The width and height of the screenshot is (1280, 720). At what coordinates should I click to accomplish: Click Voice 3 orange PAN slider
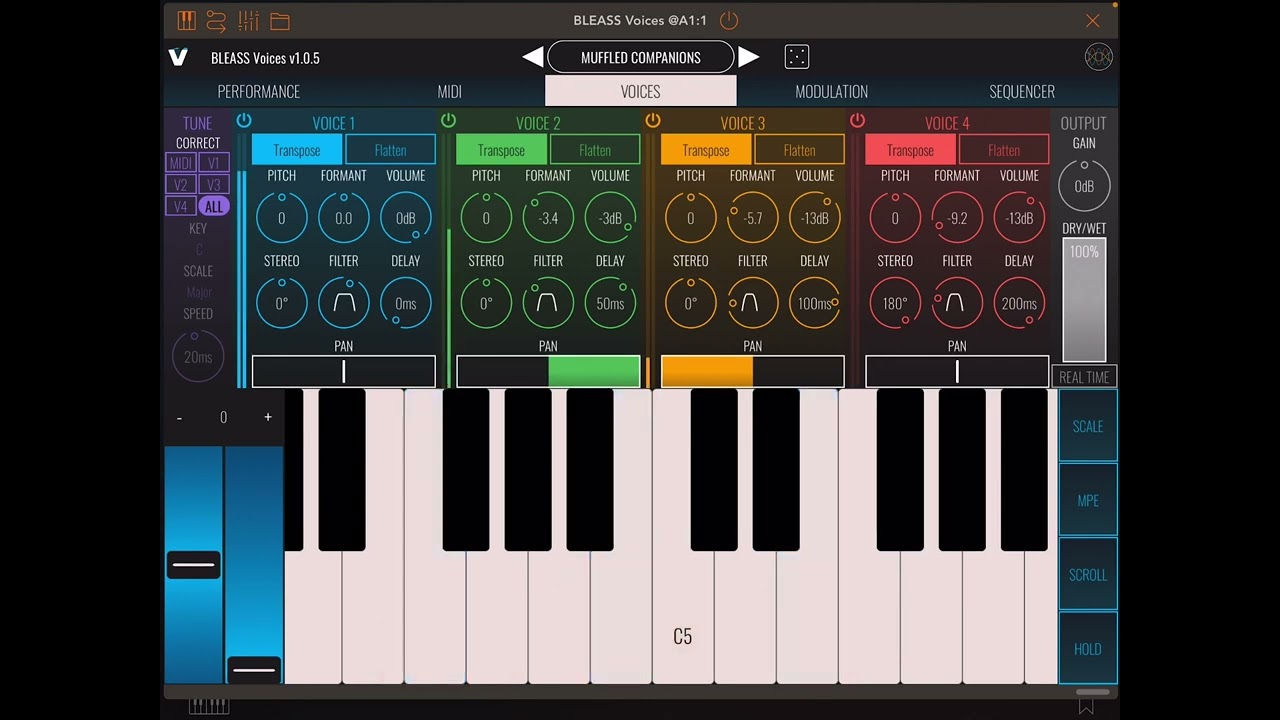[x=752, y=372]
